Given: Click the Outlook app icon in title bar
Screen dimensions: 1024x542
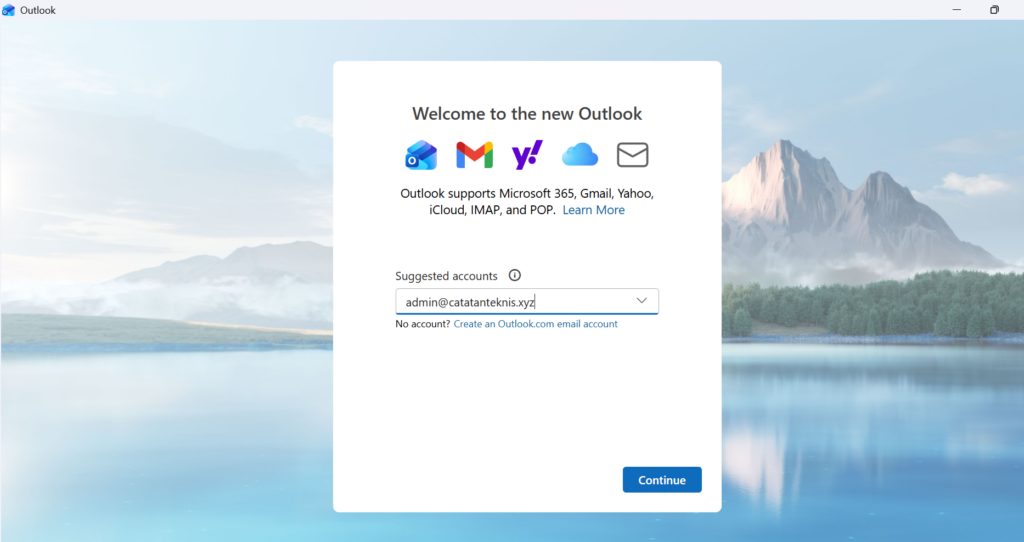Looking at the screenshot, I should (8, 10).
